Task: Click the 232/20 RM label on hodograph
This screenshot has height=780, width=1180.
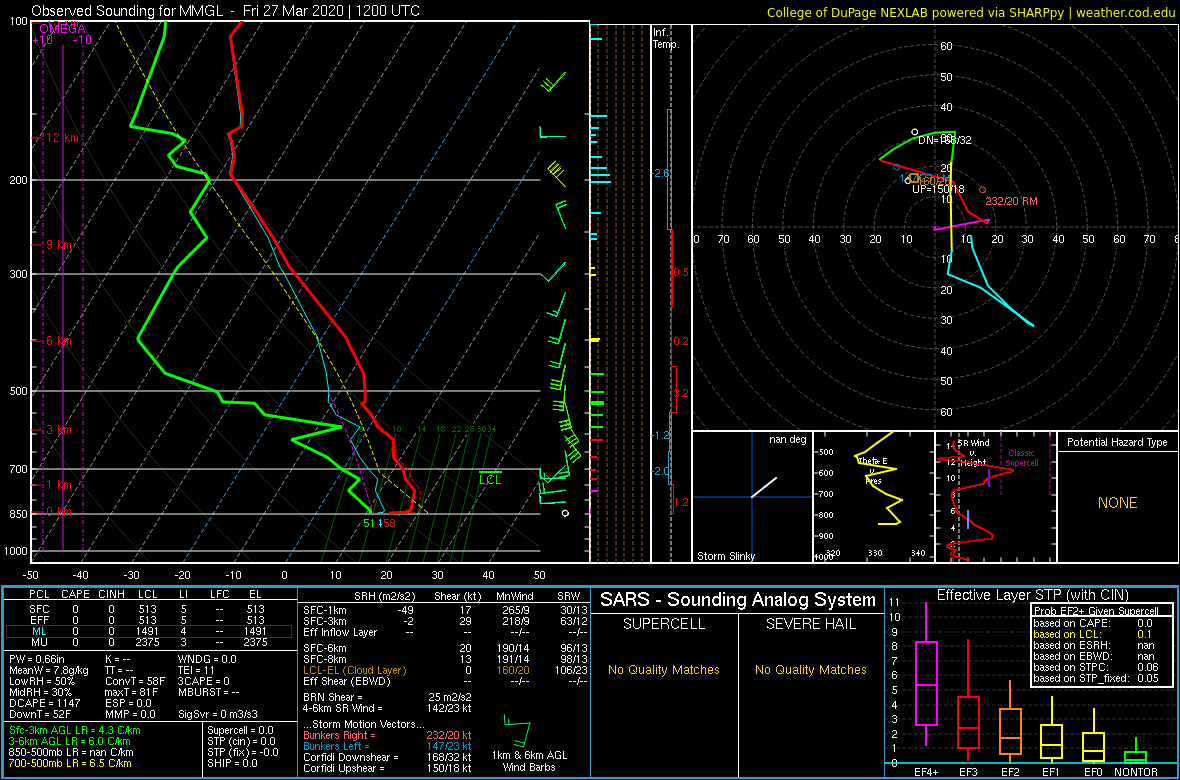Action: pos(1012,201)
